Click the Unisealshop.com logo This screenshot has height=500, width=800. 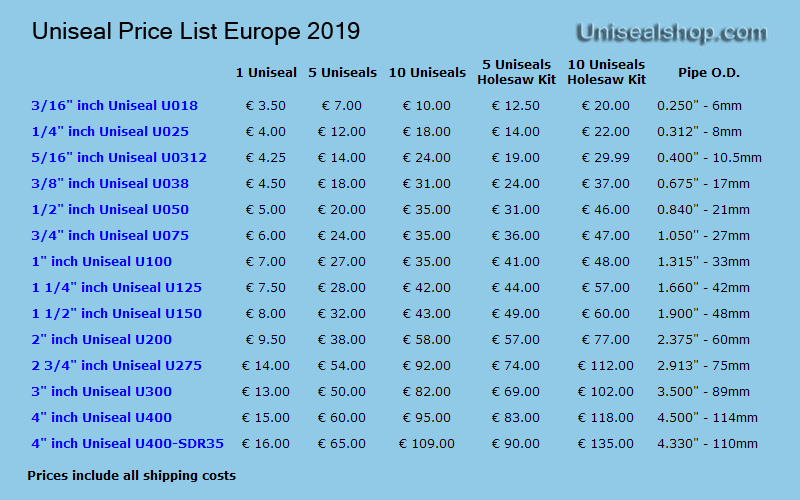point(671,33)
